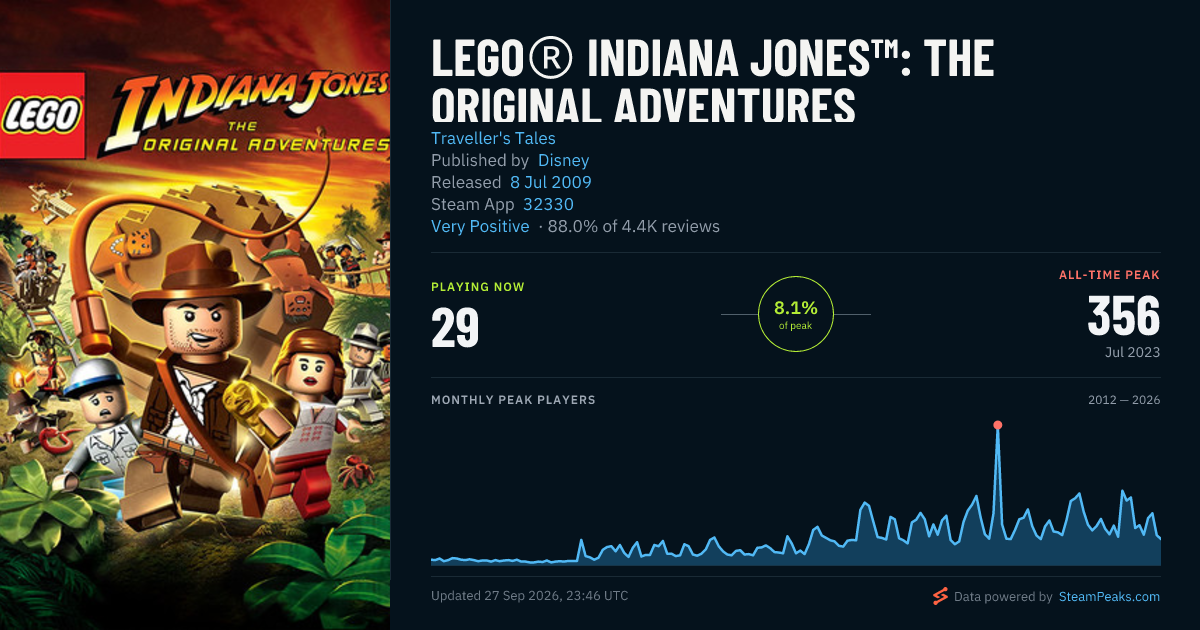This screenshot has width=1200, height=630.
Task: Click the Playing Now count of 29
Action: coord(455,328)
